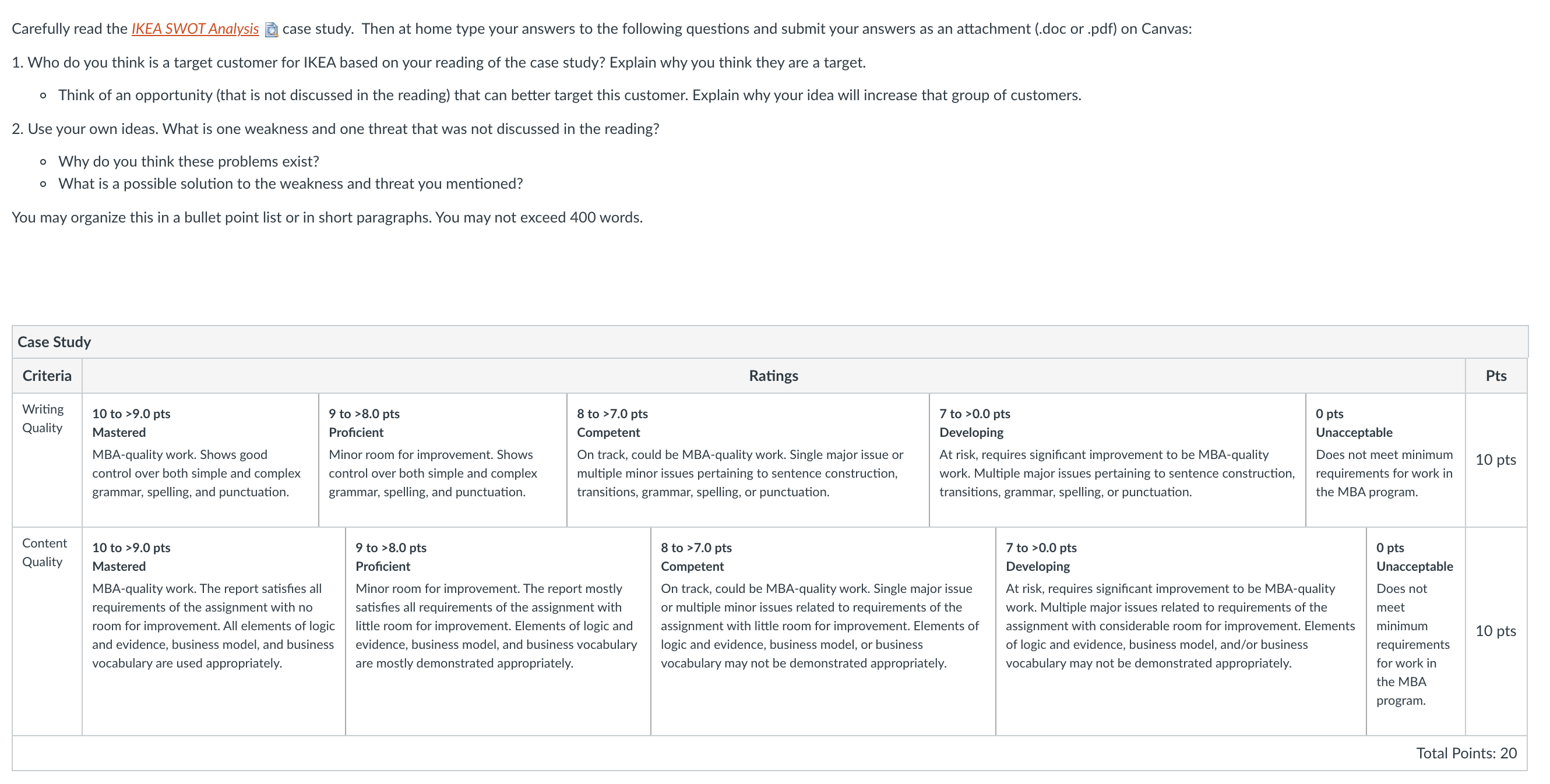Click the Writing Quality Proficient rating

pyautogui.click(x=443, y=460)
